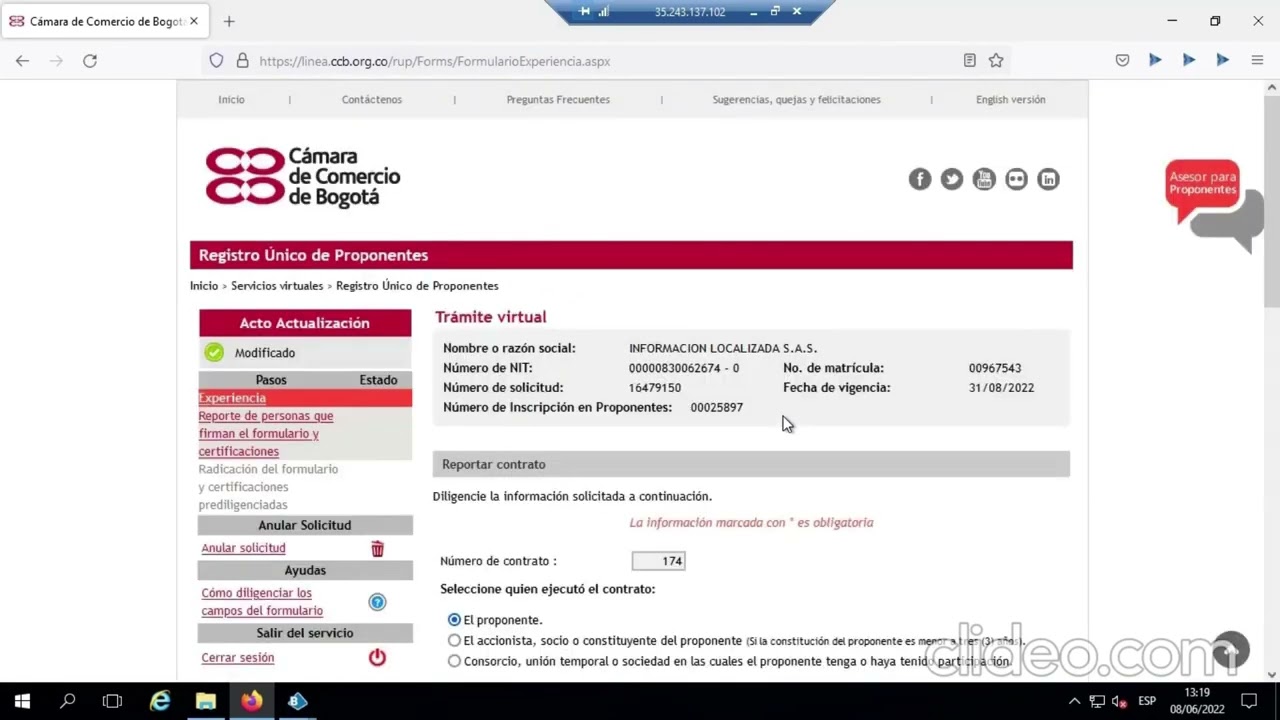Close the Cámara de Comercio browser tab
Image resolution: width=1280 pixels, height=720 pixels.
coord(194,21)
